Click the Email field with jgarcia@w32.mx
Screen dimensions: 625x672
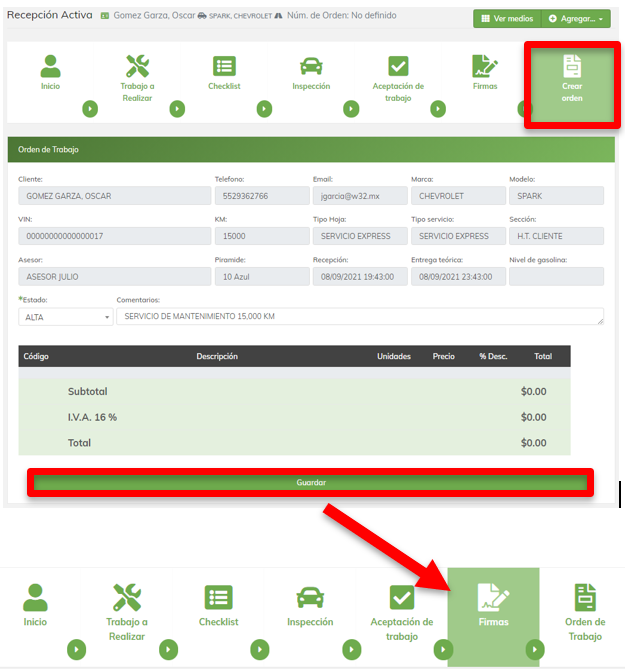tap(357, 196)
